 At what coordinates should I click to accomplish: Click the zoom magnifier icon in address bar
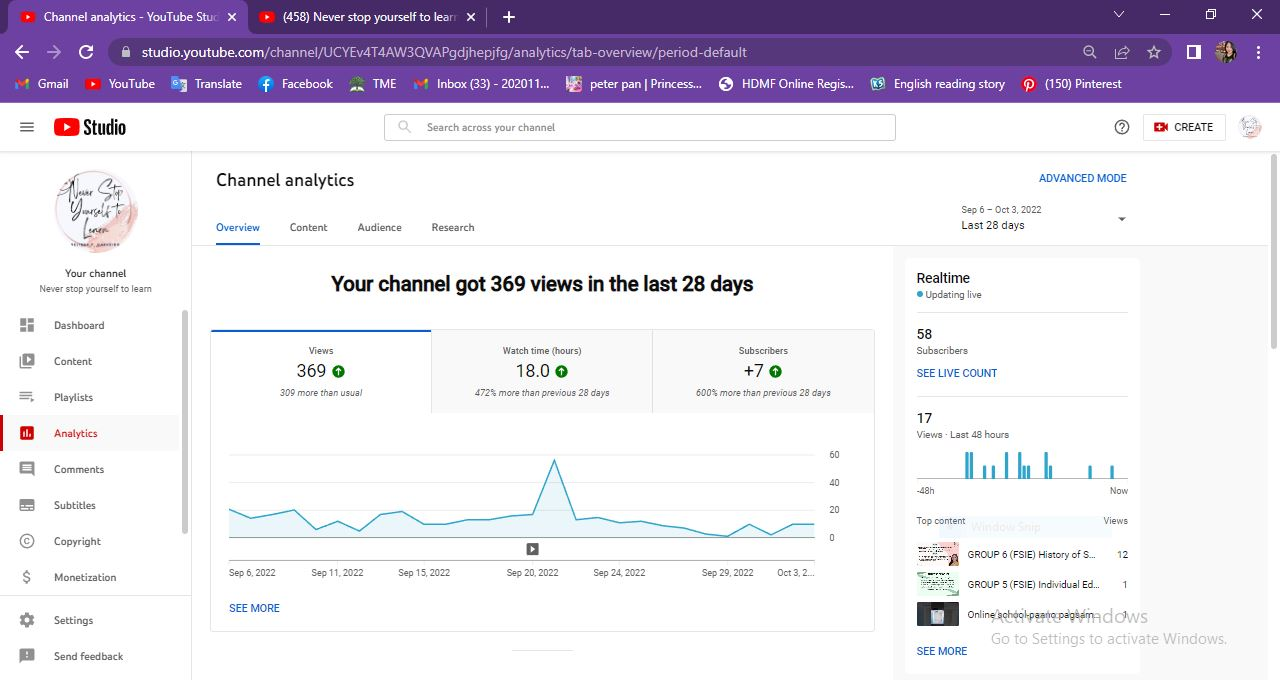coord(1090,52)
